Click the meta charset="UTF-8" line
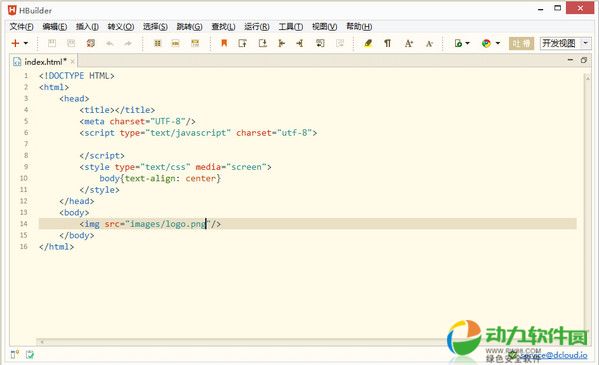The image size is (599, 365). (138, 122)
